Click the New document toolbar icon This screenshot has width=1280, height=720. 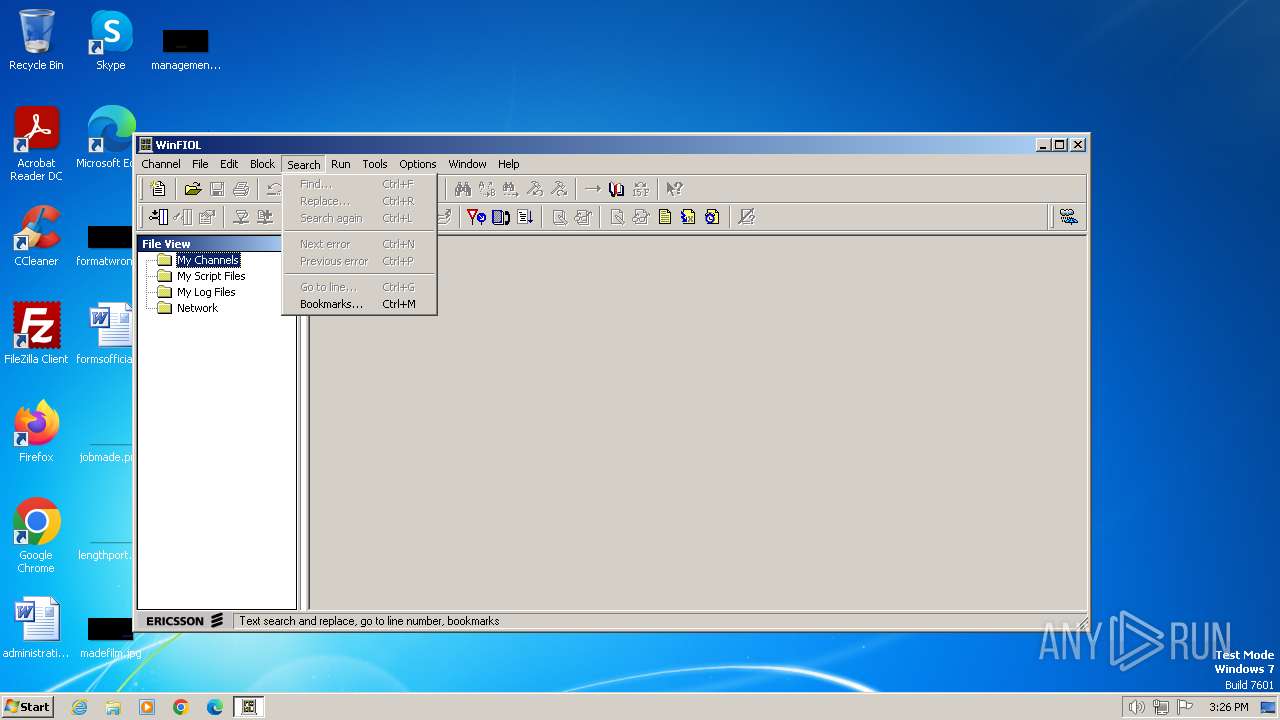point(158,188)
